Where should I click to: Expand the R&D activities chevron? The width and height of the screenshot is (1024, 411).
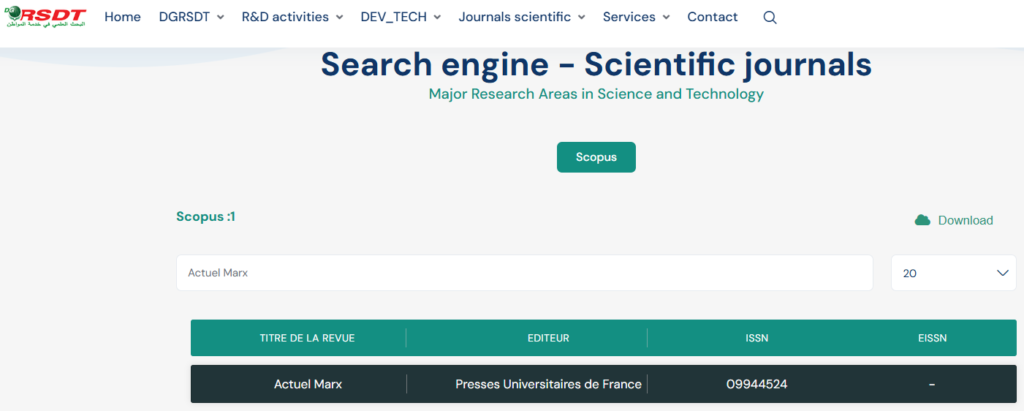click(339, 18)
